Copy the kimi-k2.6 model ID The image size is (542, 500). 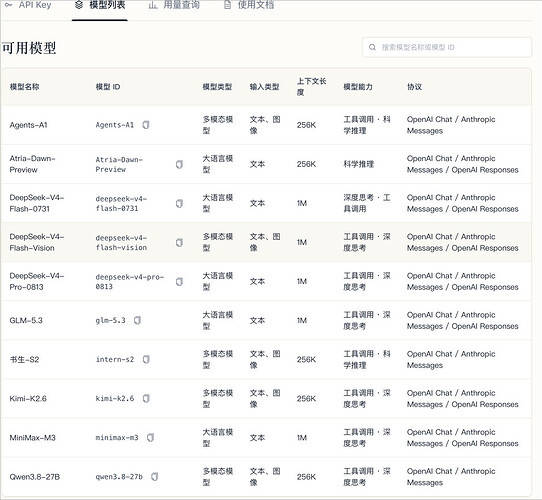(146, 398)
